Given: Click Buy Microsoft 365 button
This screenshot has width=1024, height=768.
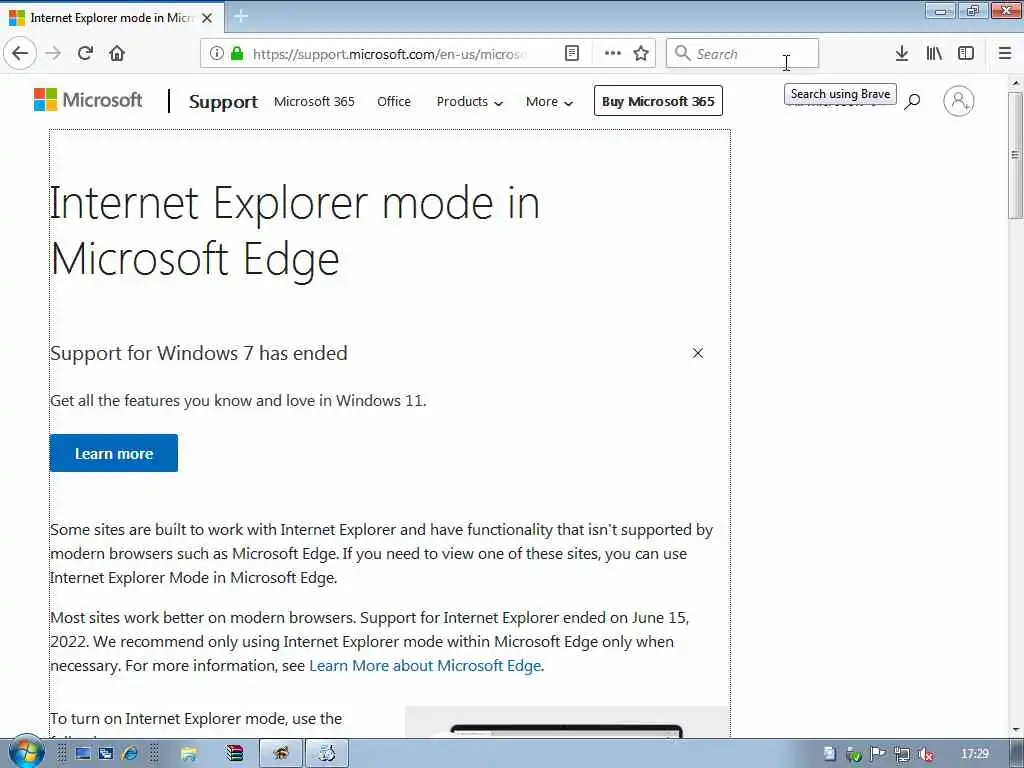Looking at the screenshot, I should (658, 101).
